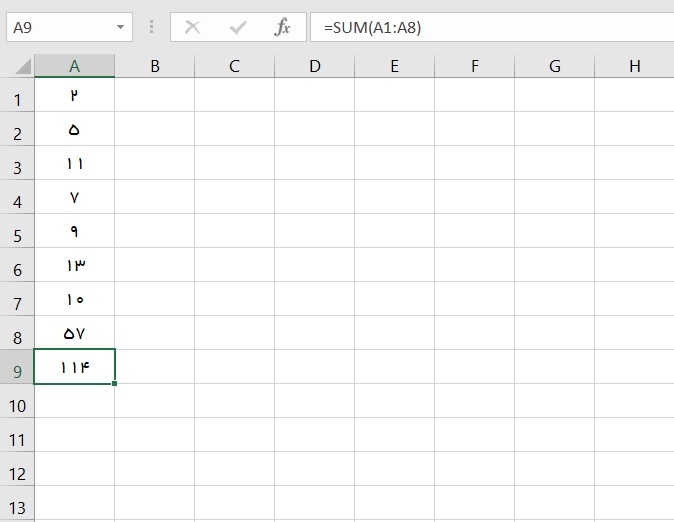Select row 12 header
The image size is (674, 522).
point(17,472)
